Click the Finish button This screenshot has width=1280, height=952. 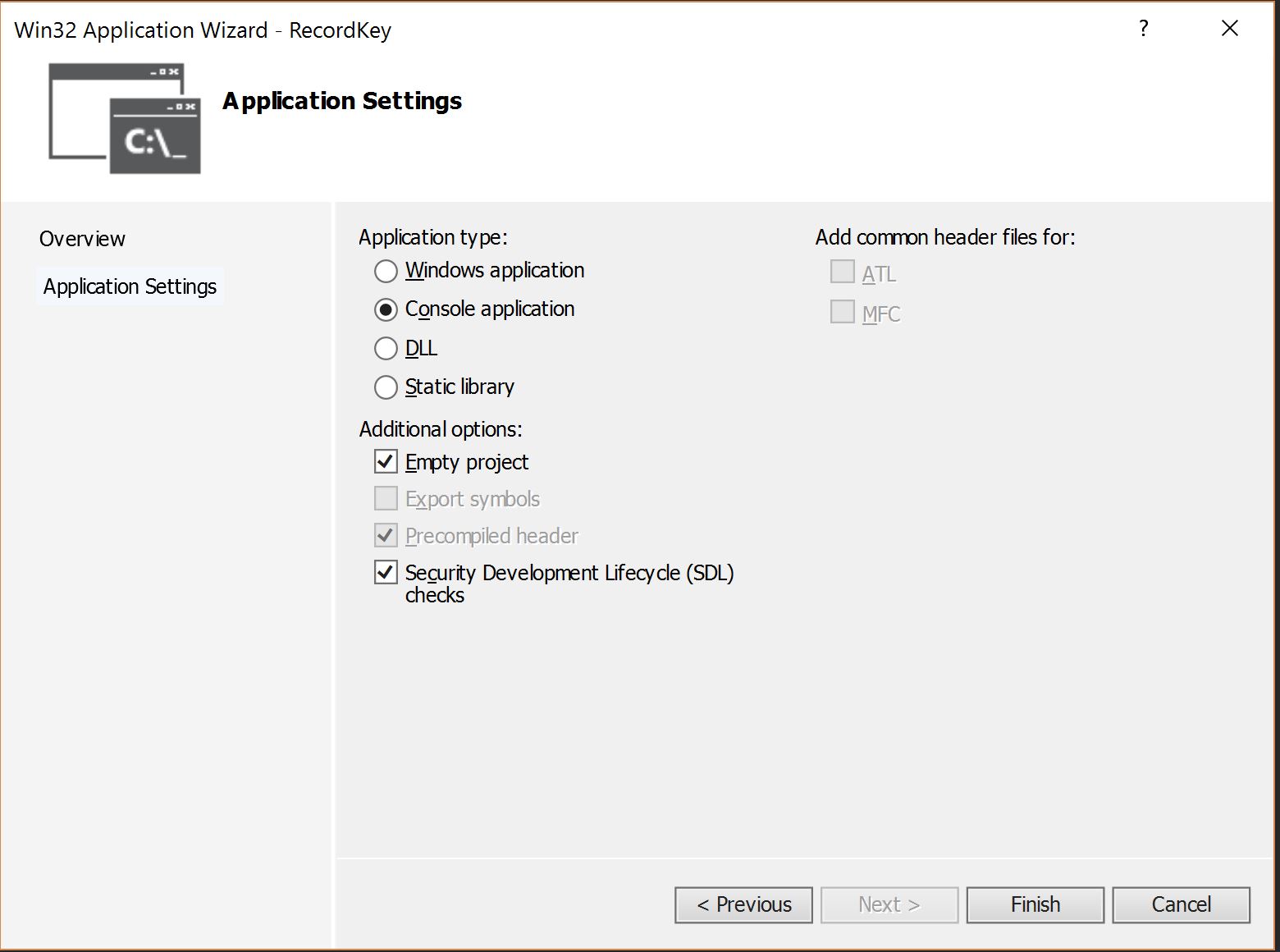click(1035, 904)
